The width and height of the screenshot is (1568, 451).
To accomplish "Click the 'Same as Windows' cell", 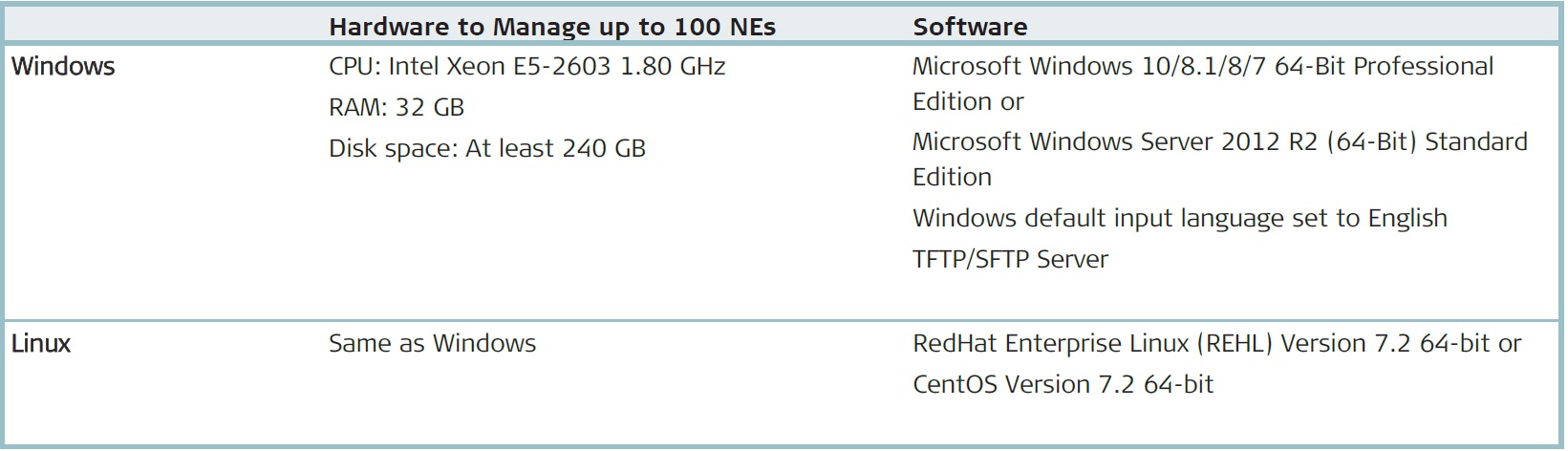I will [433, 343].
